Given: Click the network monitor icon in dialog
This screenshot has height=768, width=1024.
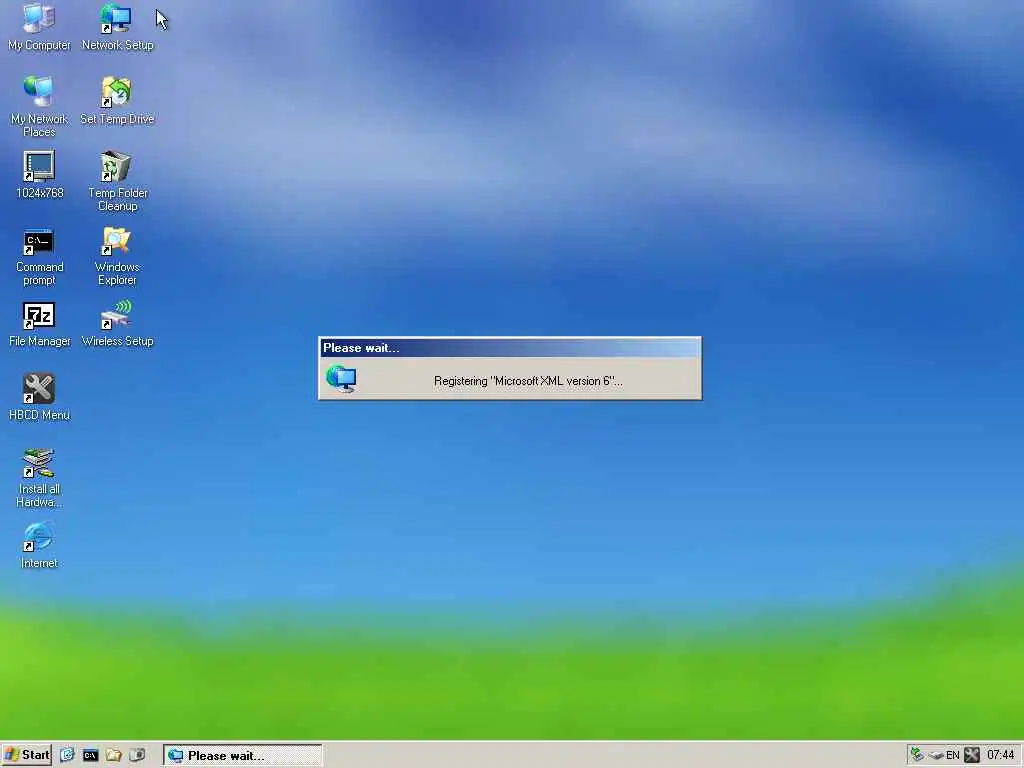Looking at the screenshot, I should click(x=341, y=379).
